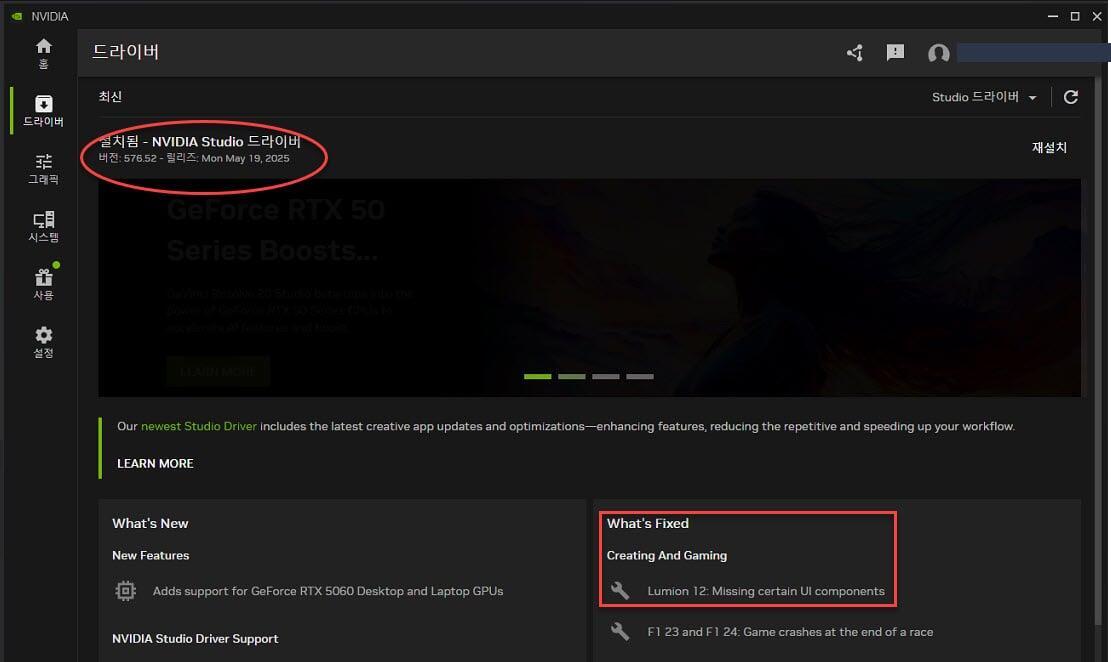Viewport: 1111px width, 662px height.
Task: Open the feedback icon in the header
Action: pyautogui.click(x=896, y=52)
